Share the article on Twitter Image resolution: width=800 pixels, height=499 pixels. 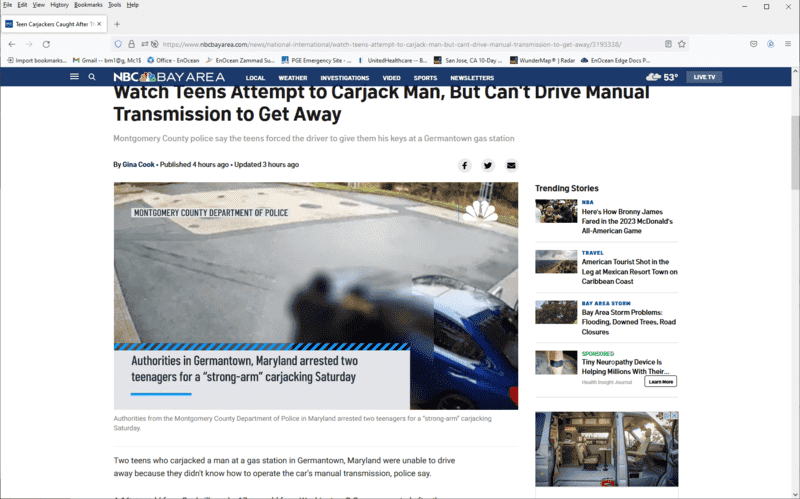(488, 165)
